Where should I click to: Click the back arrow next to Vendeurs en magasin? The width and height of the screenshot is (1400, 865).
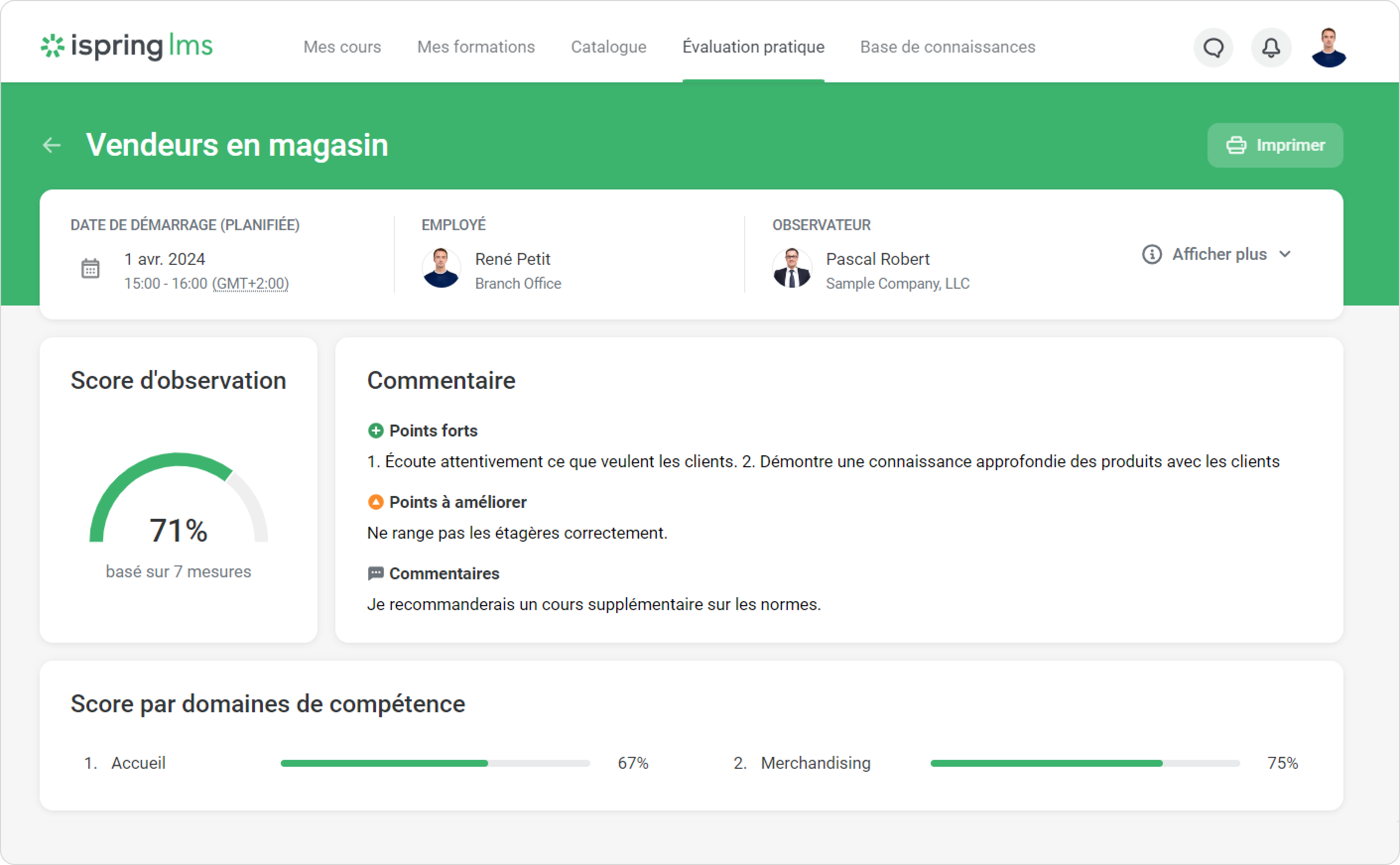coord(52,145)
